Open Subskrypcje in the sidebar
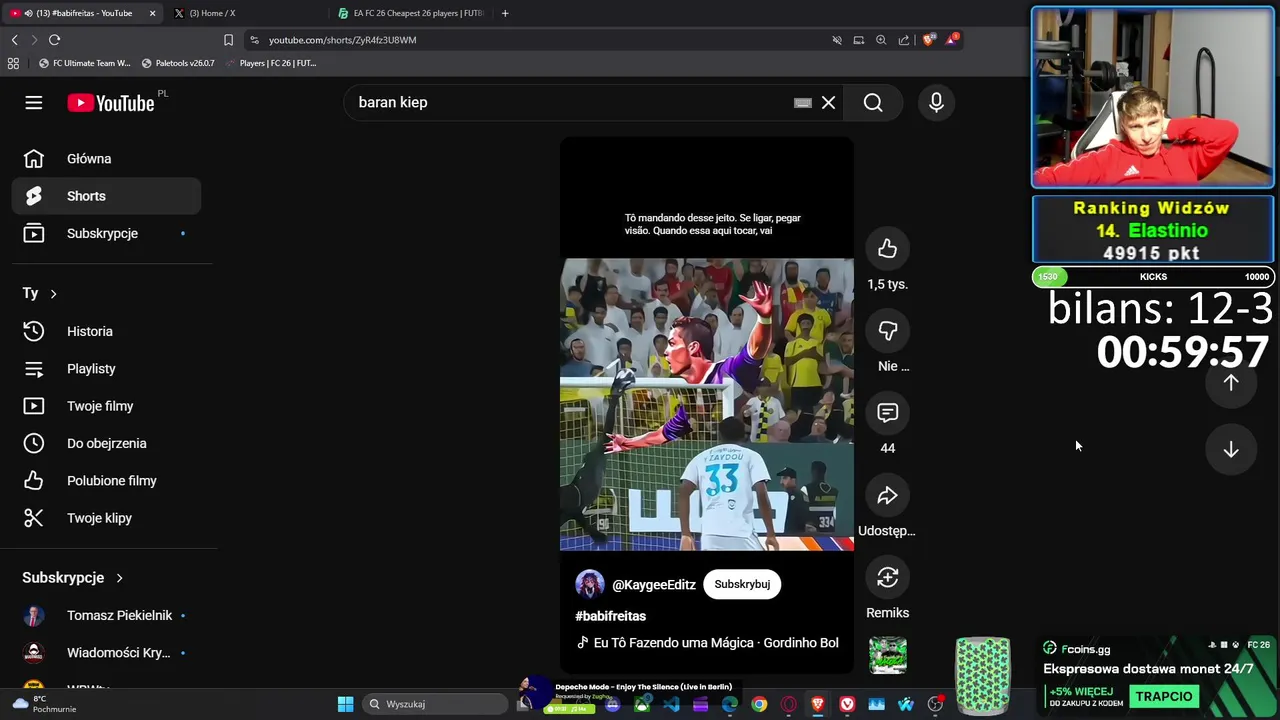The width and height of the screenshot is (1280, 720). [106, 233]
